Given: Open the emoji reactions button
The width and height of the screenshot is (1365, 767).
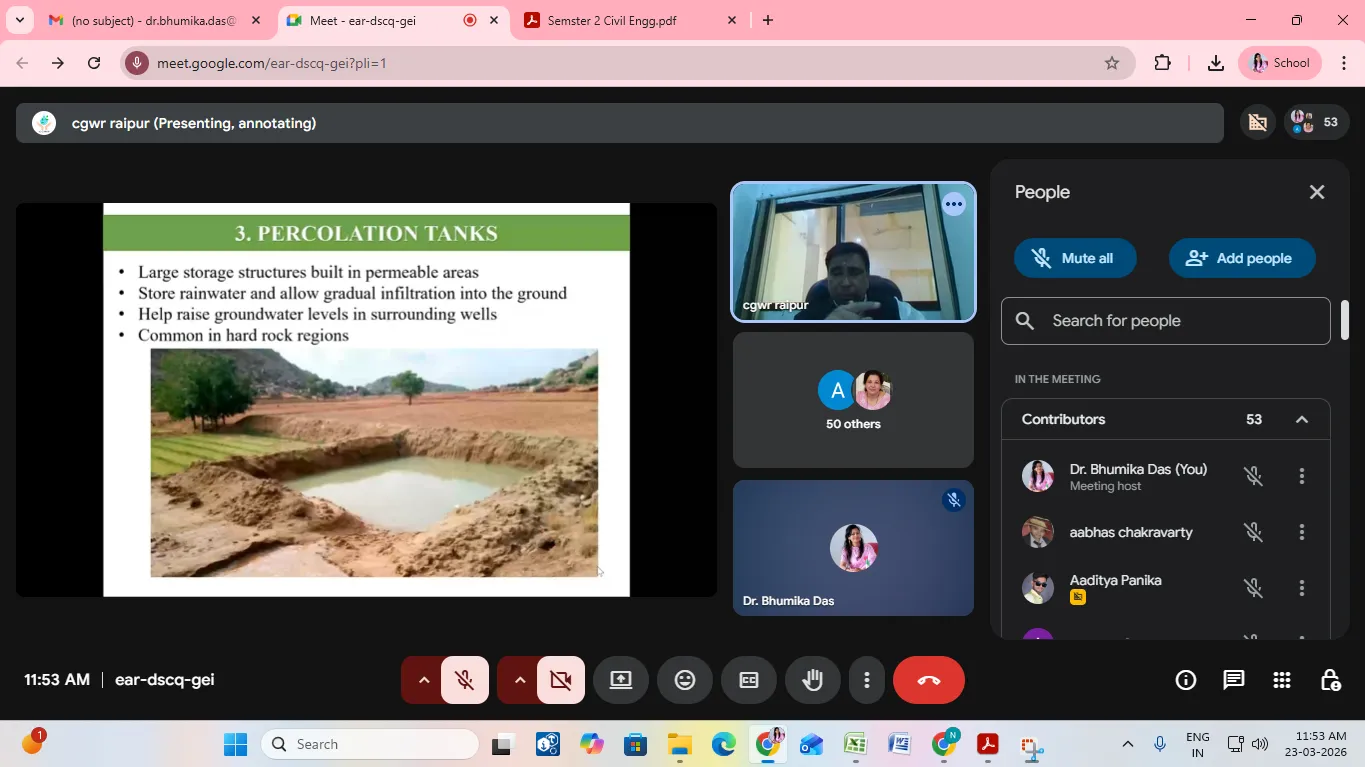Looking at the screenshot, I should tap(685, 680).
